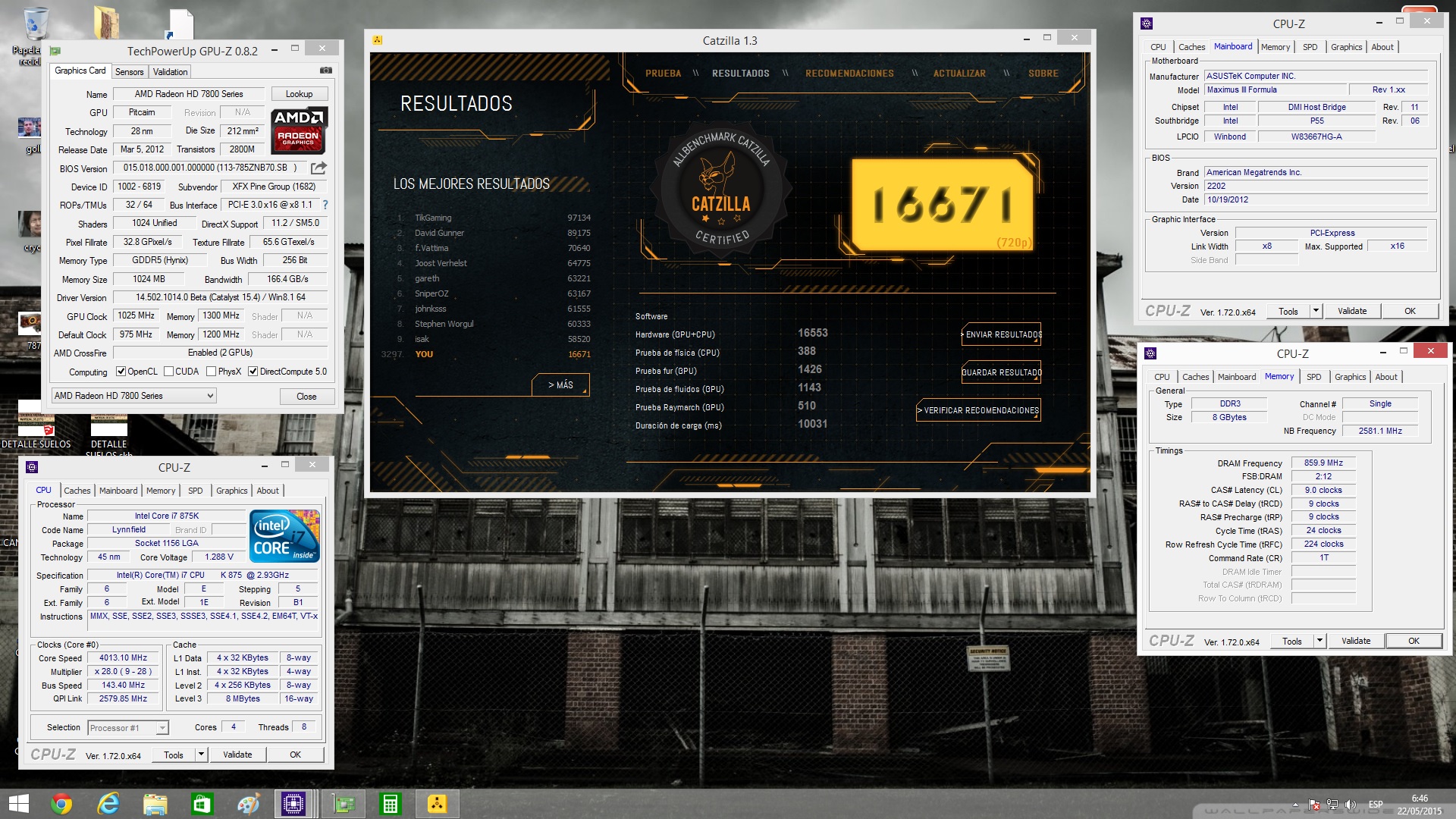1456x819 pixels.
Task: Click VERIFICAR RECOMENDACIONES in Catzilla
Action: point(979,410)
